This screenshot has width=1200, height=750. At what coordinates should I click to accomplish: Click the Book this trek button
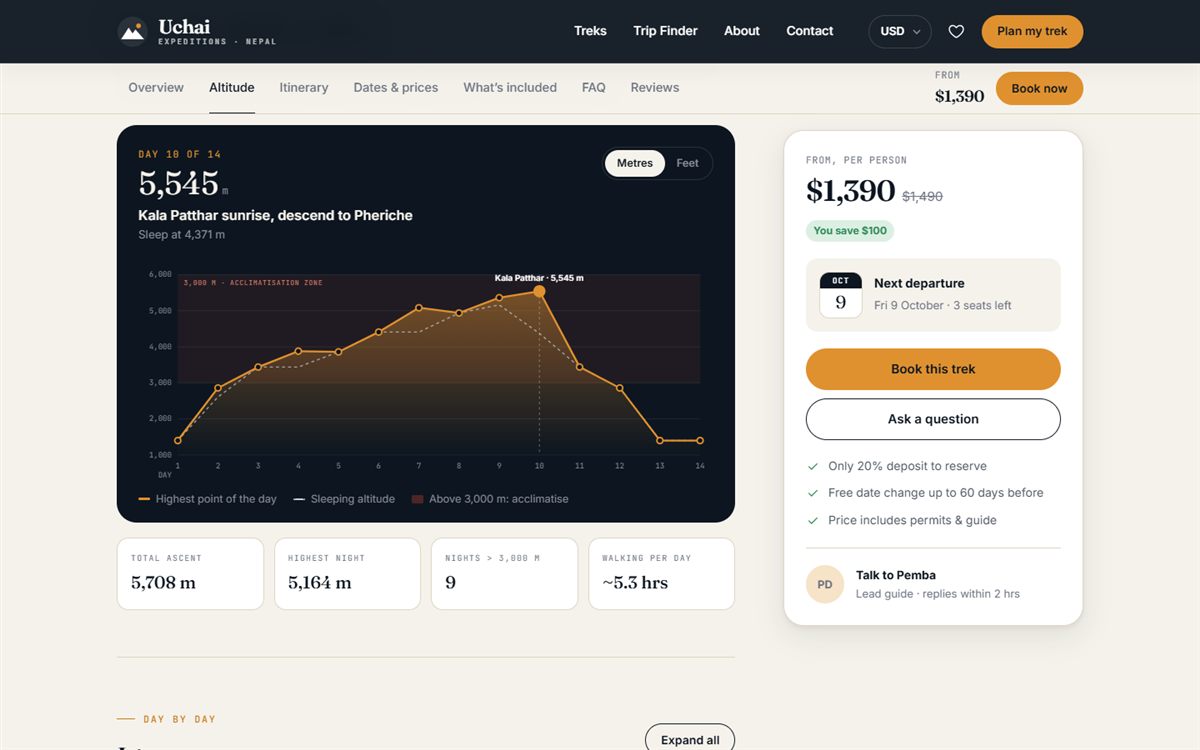pyautogui.click(x=933, y=369)
